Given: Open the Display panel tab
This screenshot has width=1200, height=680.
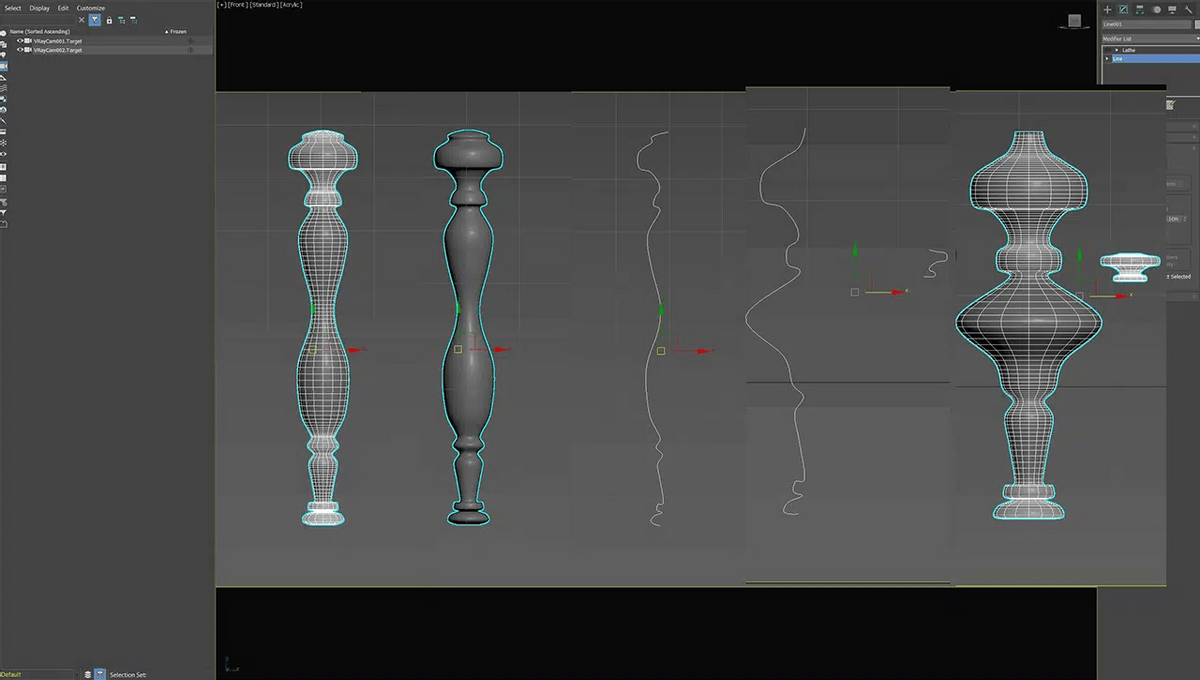Looking at the screenshot, I should tap(1172, 9).
